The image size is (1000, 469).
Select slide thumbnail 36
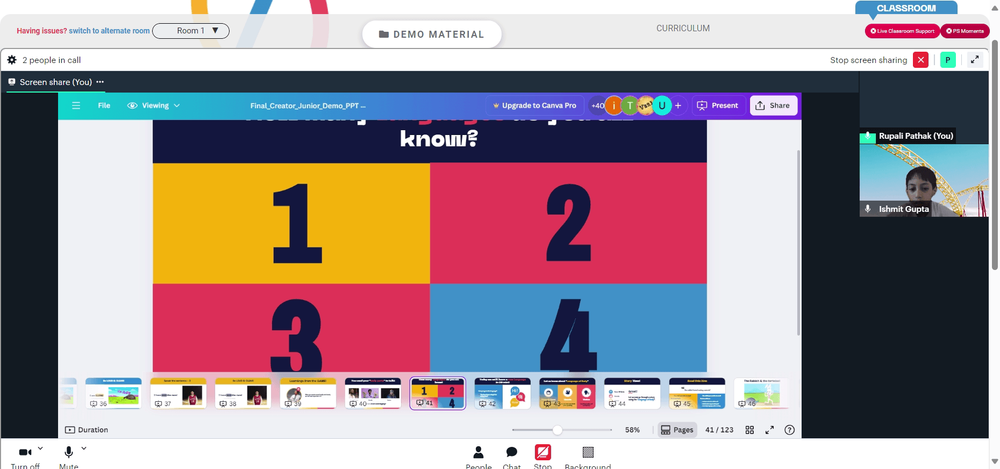[114, 393]
